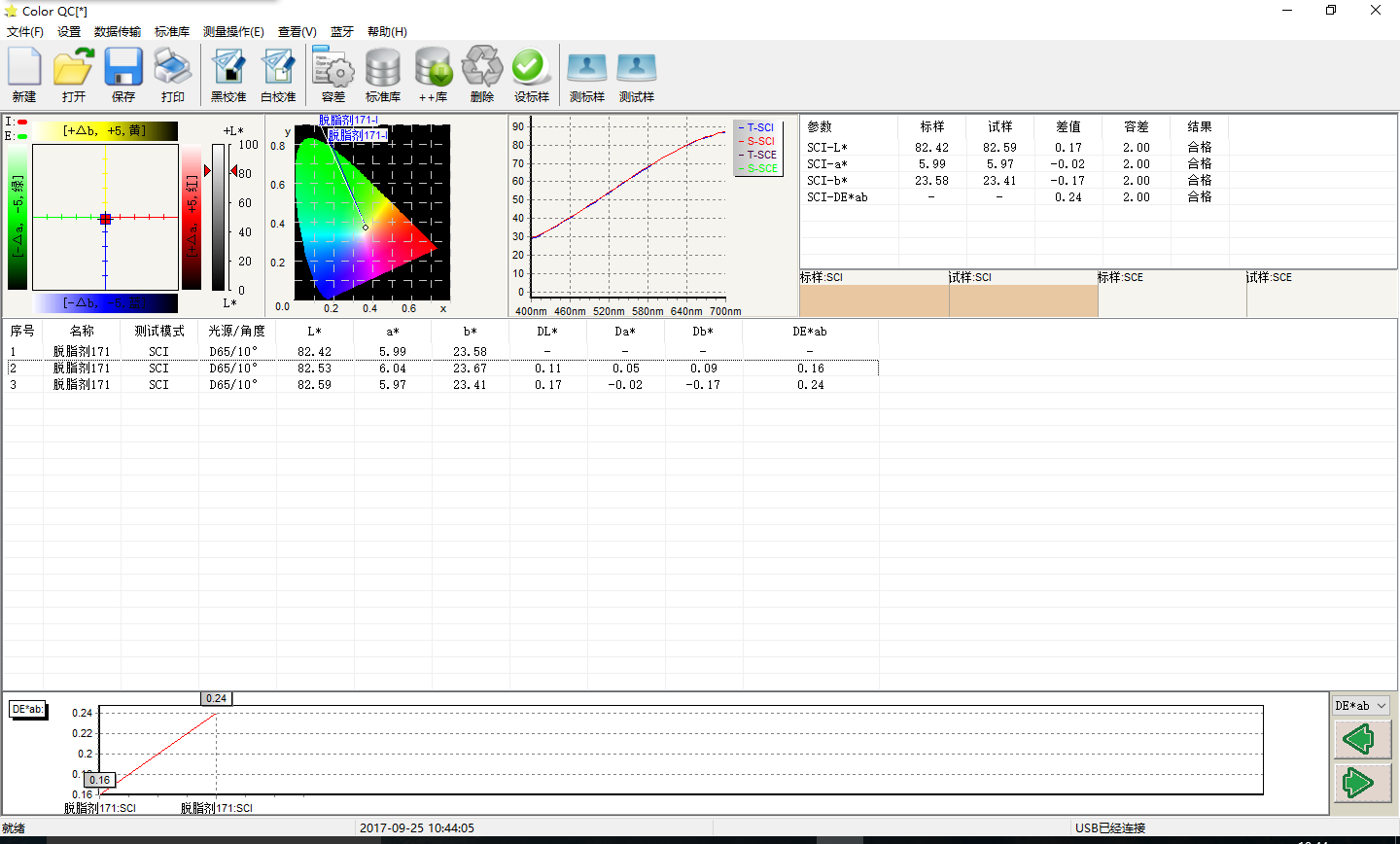Screen dimensions: 1400x844
Task: Select table row 2 with DE*ab 0.16
Action: point(441,369)
